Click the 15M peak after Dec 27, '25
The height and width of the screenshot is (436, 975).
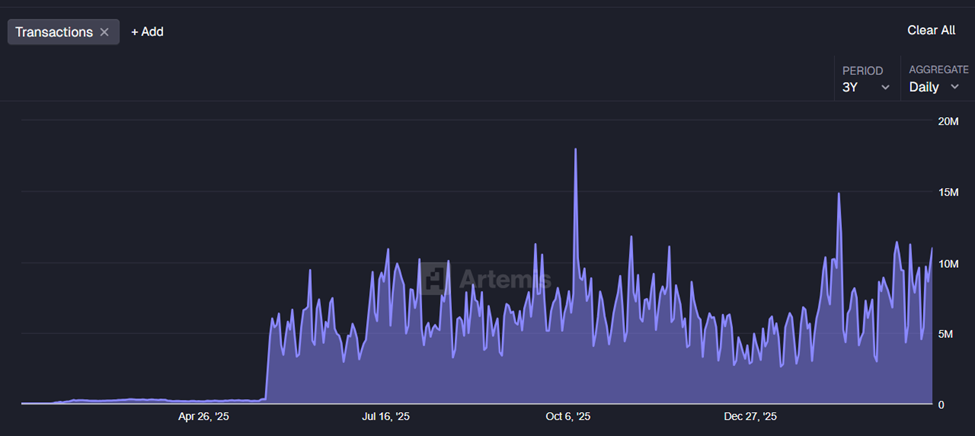click(x=838, y=194)
